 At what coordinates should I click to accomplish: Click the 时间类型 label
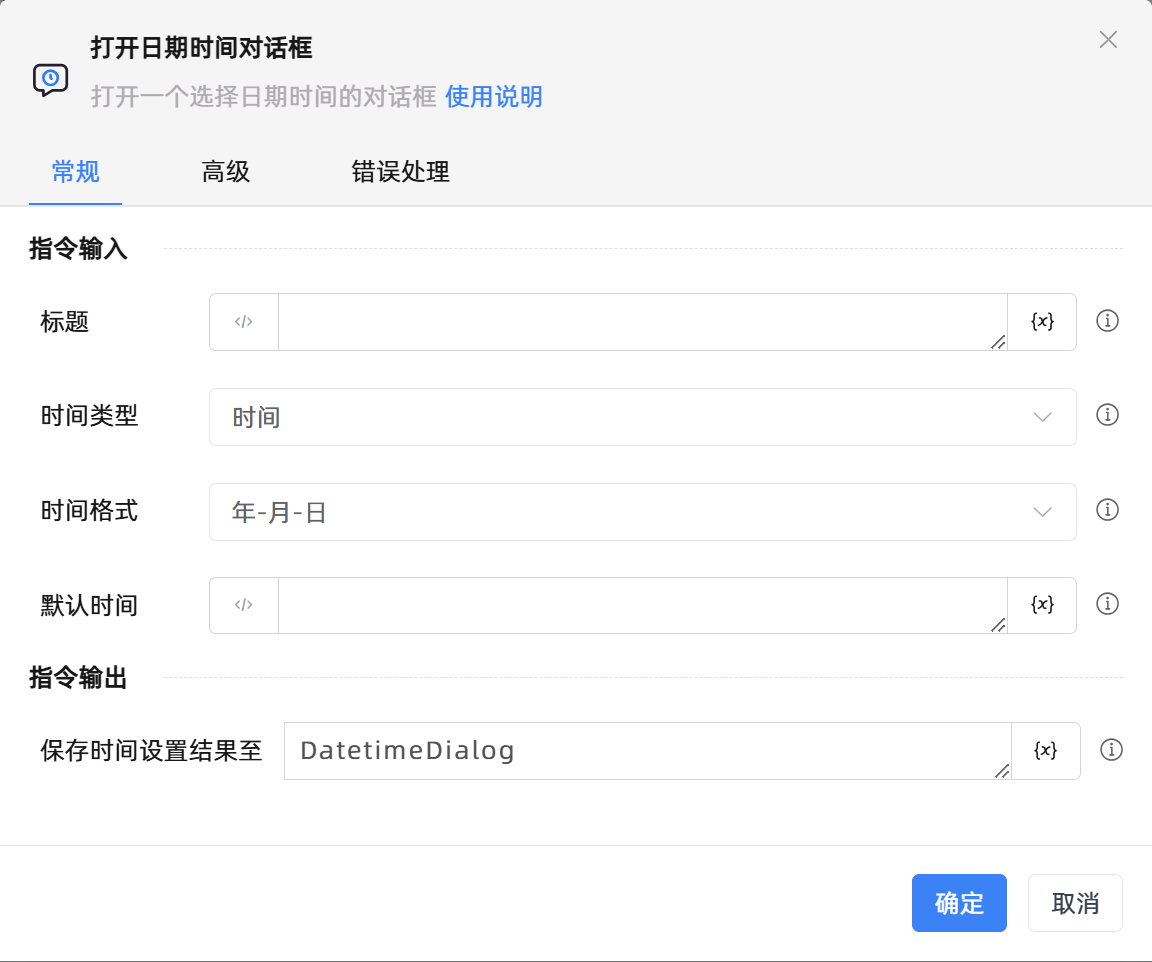point(89,416)
